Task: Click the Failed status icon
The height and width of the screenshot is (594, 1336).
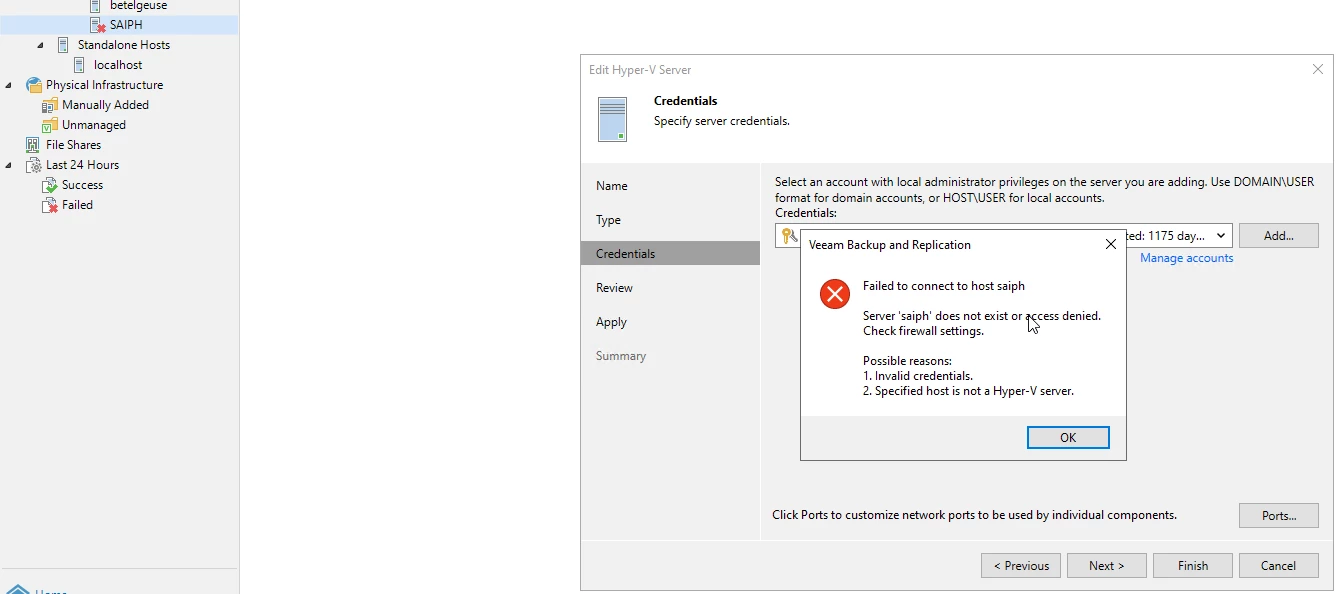Action: point(50,205)
